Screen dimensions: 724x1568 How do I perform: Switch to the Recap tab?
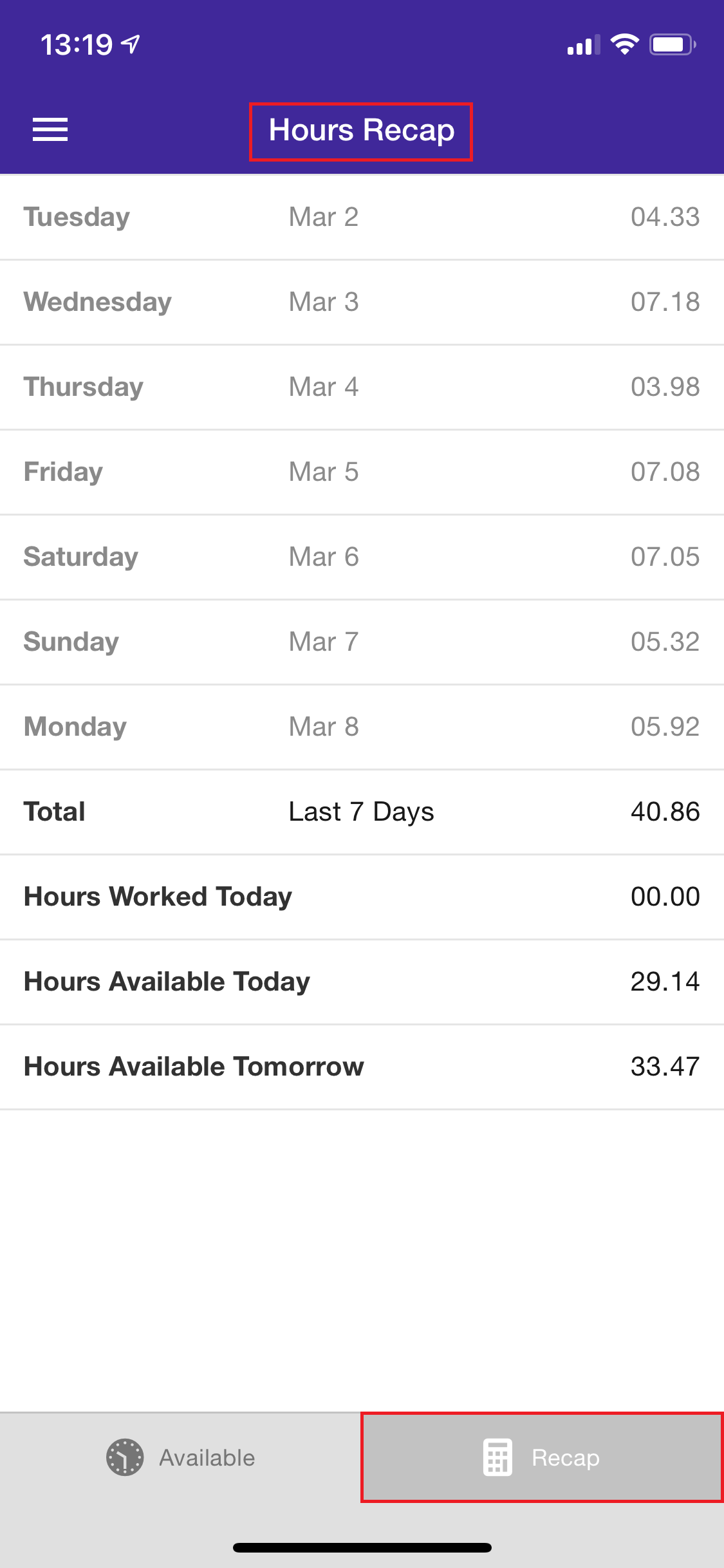[x=542, y=1457]
